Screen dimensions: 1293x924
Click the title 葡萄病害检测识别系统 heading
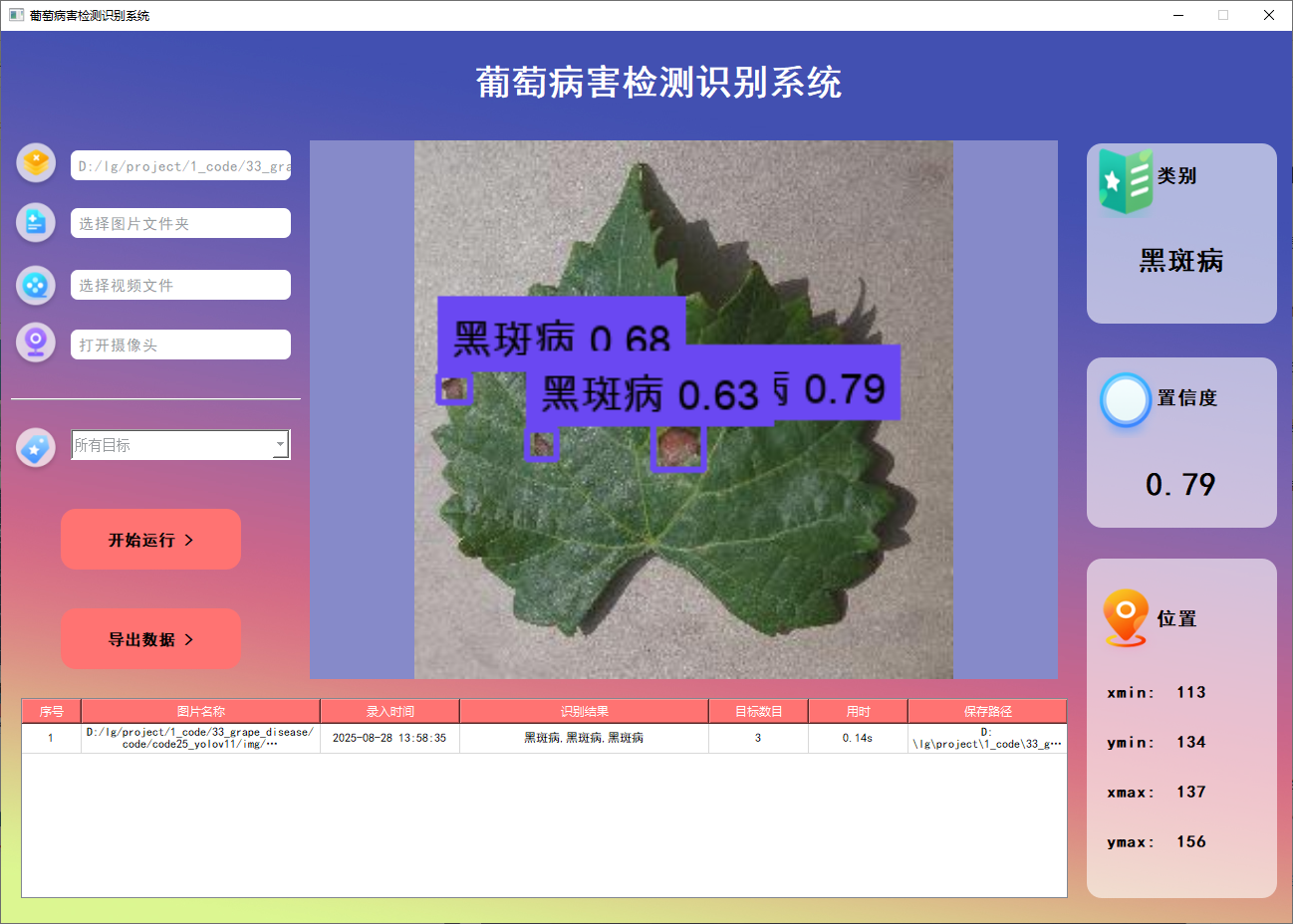658,83
